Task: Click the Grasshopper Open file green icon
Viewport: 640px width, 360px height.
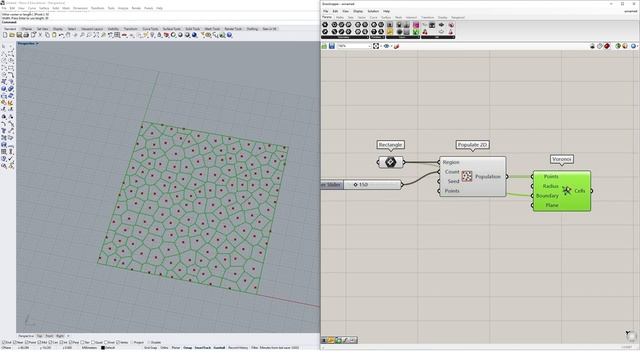Action: pos(324,46)
